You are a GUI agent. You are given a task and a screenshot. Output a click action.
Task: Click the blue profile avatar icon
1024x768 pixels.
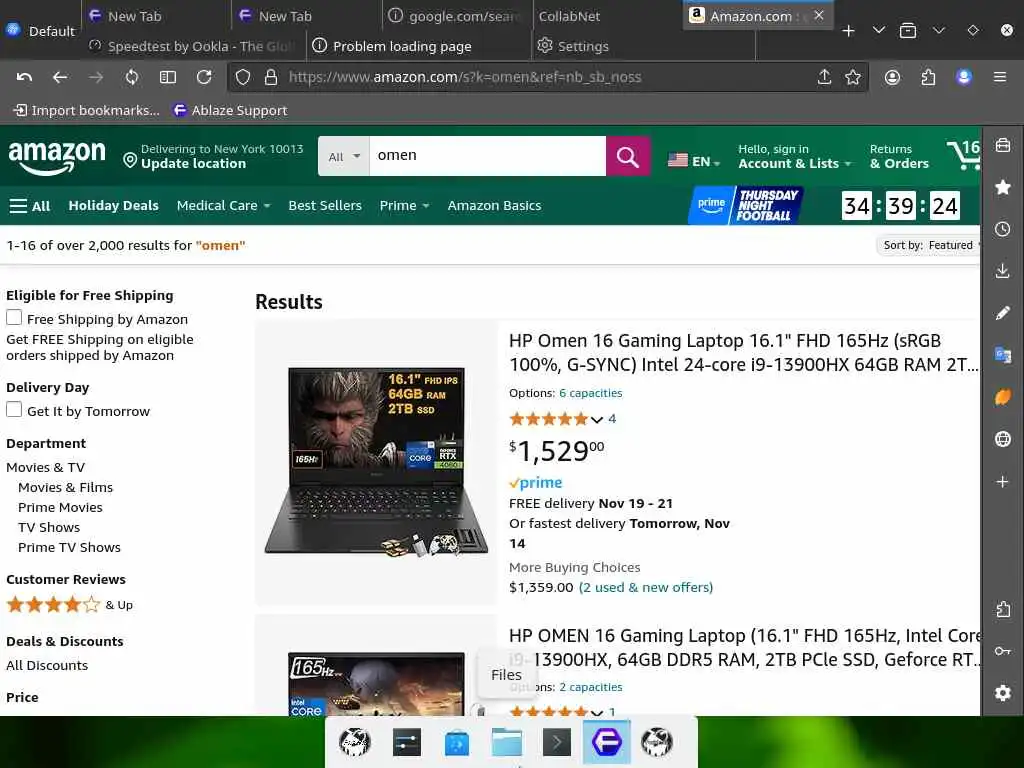coord(964,77)
